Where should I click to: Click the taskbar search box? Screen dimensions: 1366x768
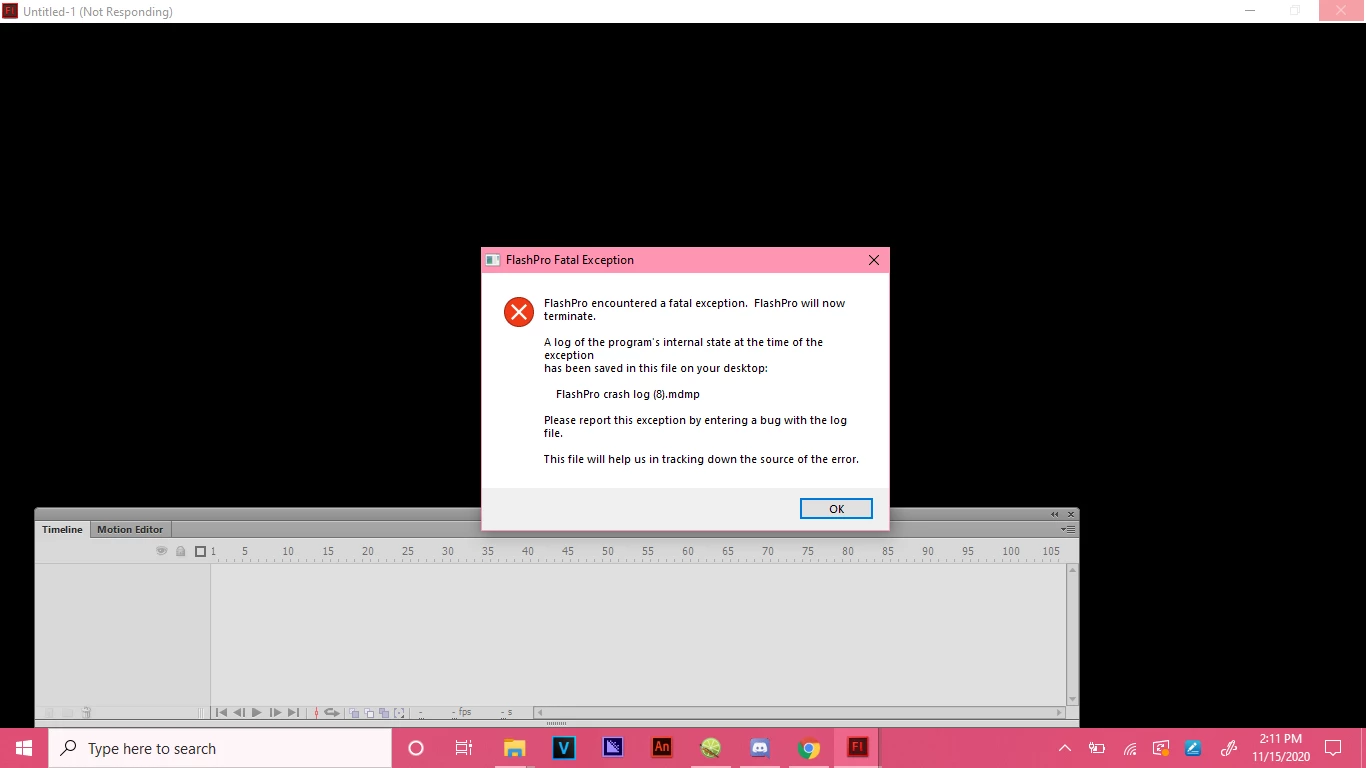coord(220,748)
